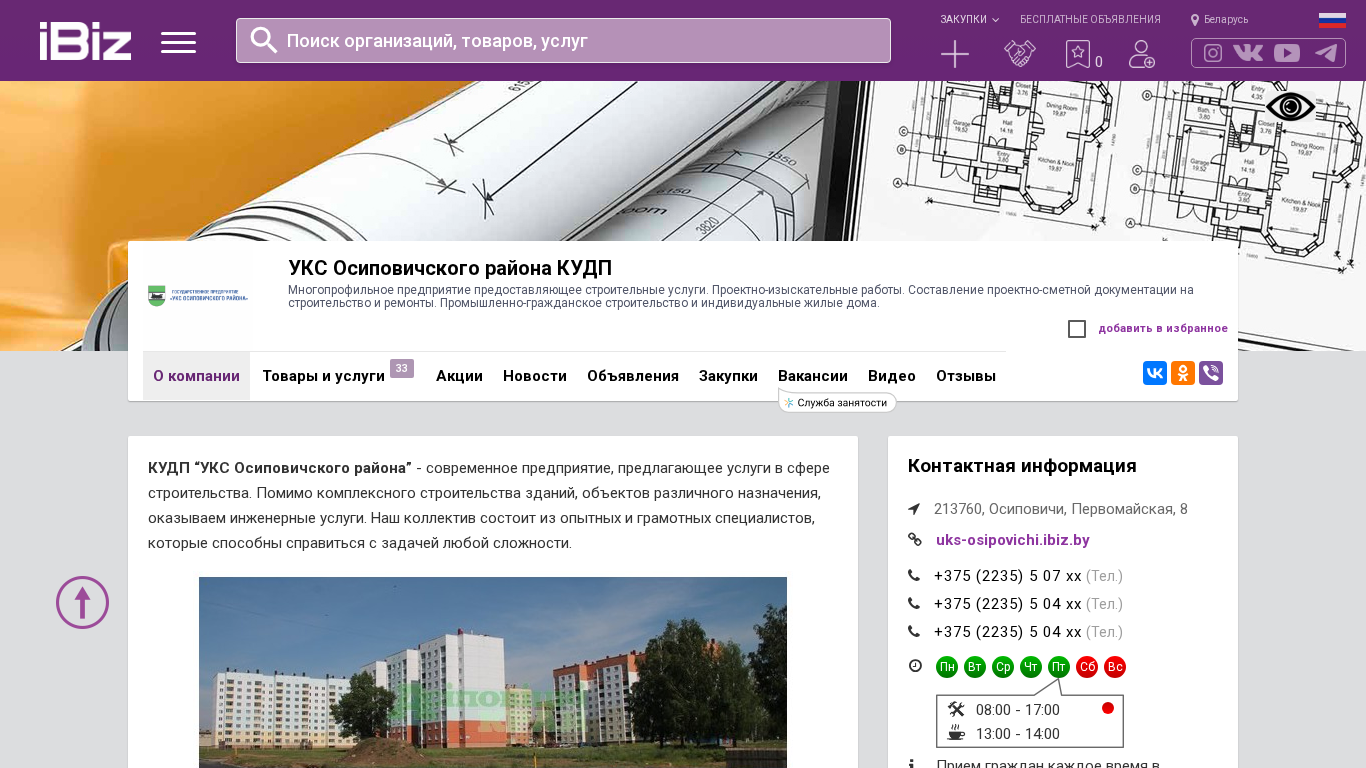Click the company title УКС Осиповичского района КУДП

point(450,268)
